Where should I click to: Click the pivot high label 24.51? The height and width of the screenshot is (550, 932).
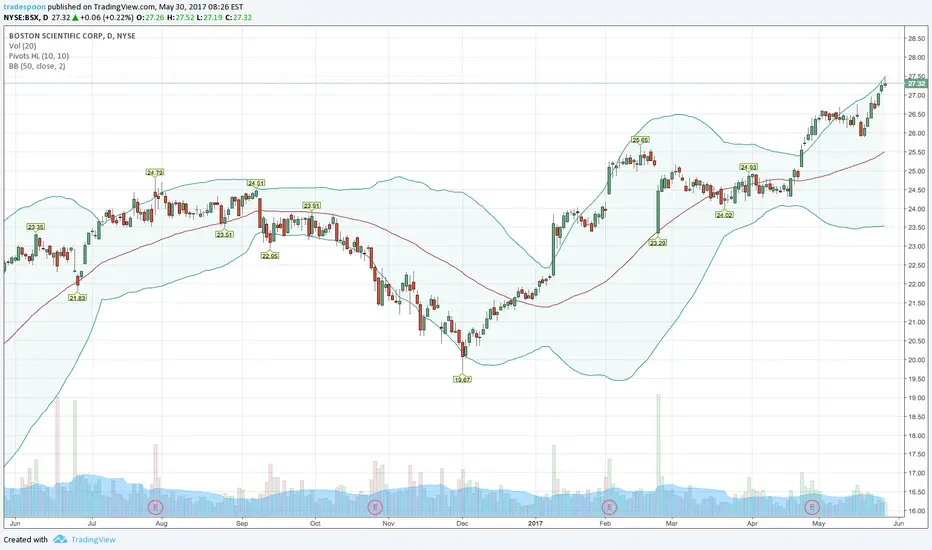point(256,183)
